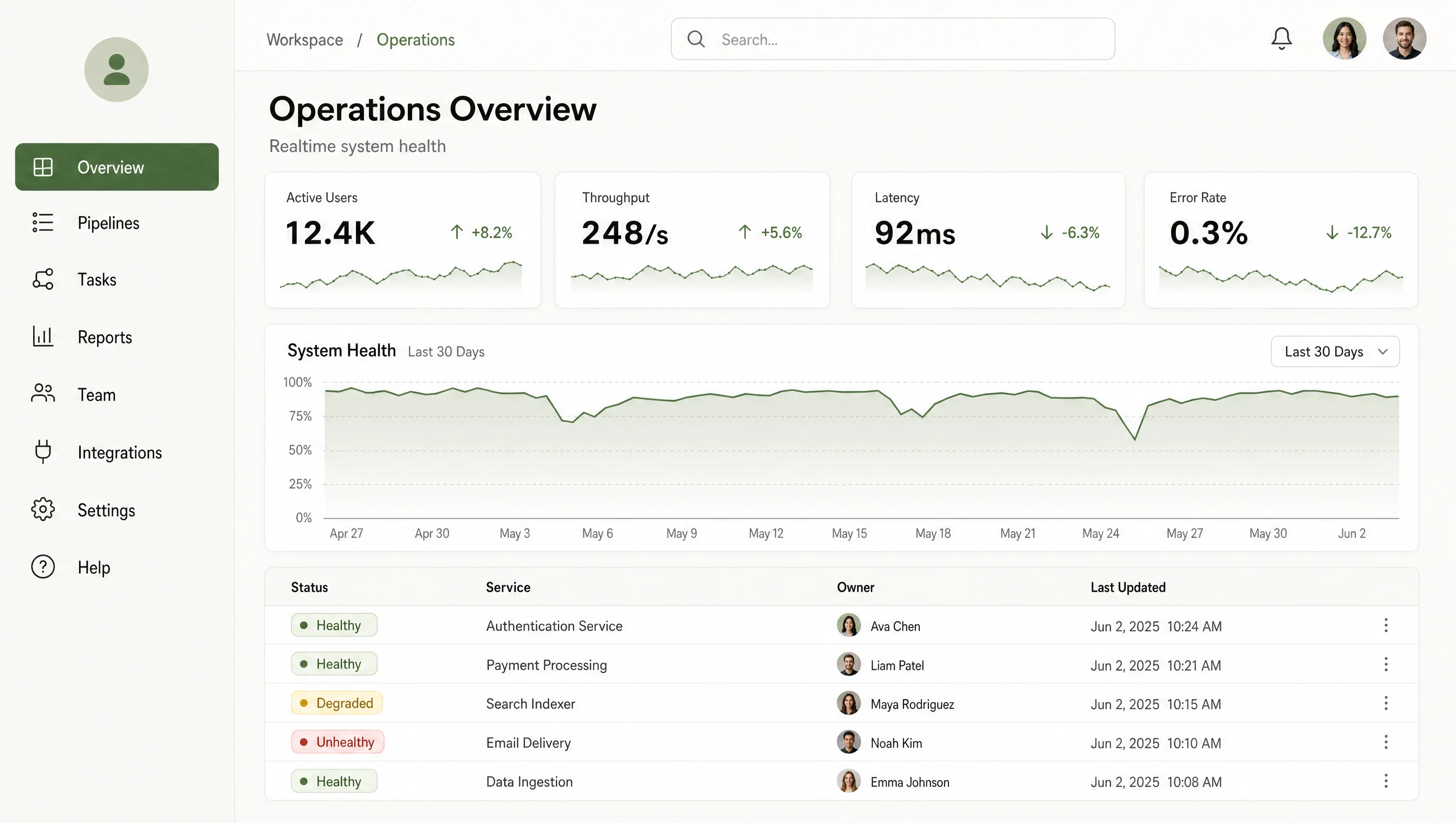Viewport: 1456px width, 823px height.
Task: Select the Overview sidebar item
Action: point(116,167)
